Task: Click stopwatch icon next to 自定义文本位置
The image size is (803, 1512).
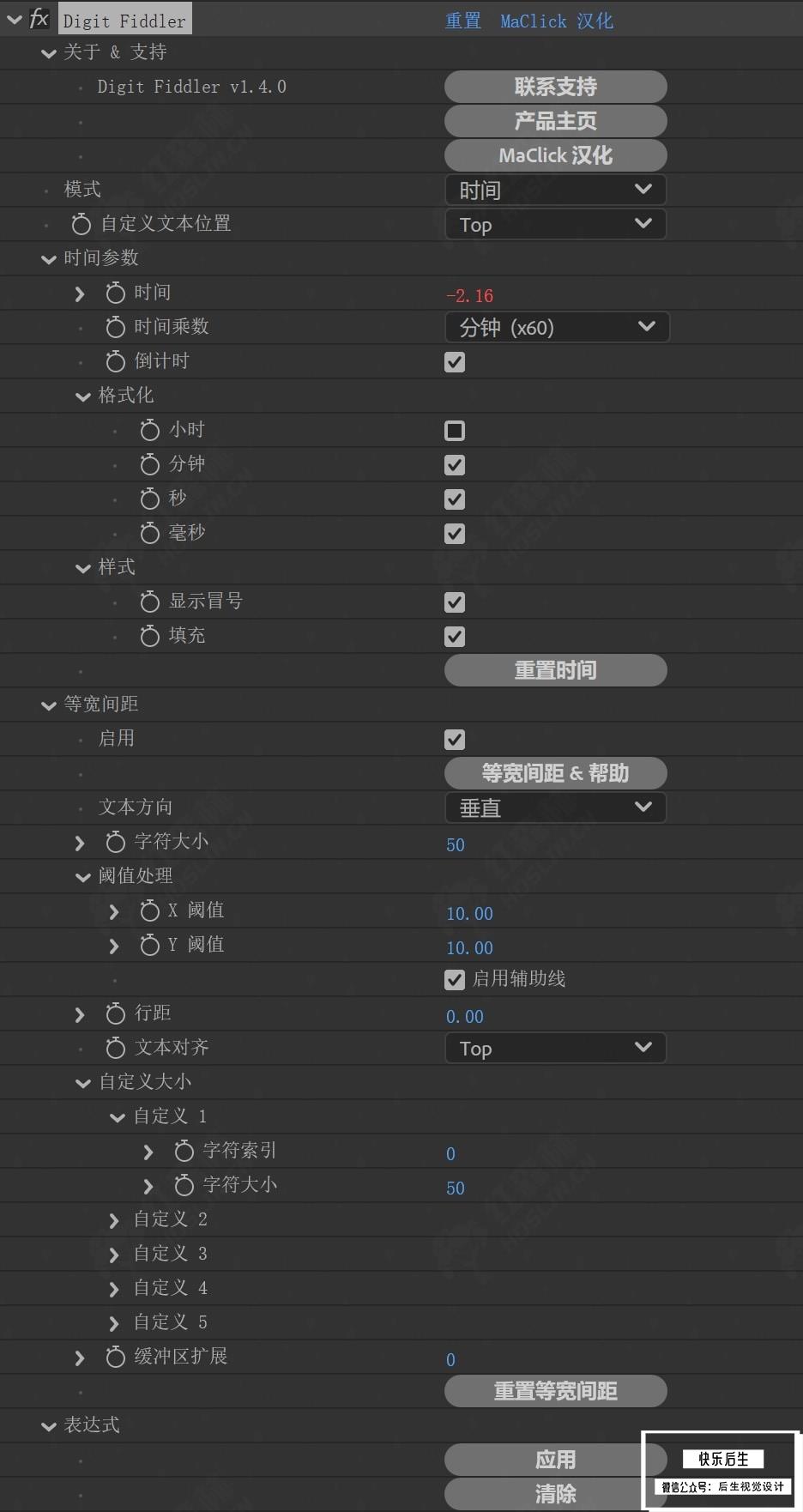Action: [81, 224]
